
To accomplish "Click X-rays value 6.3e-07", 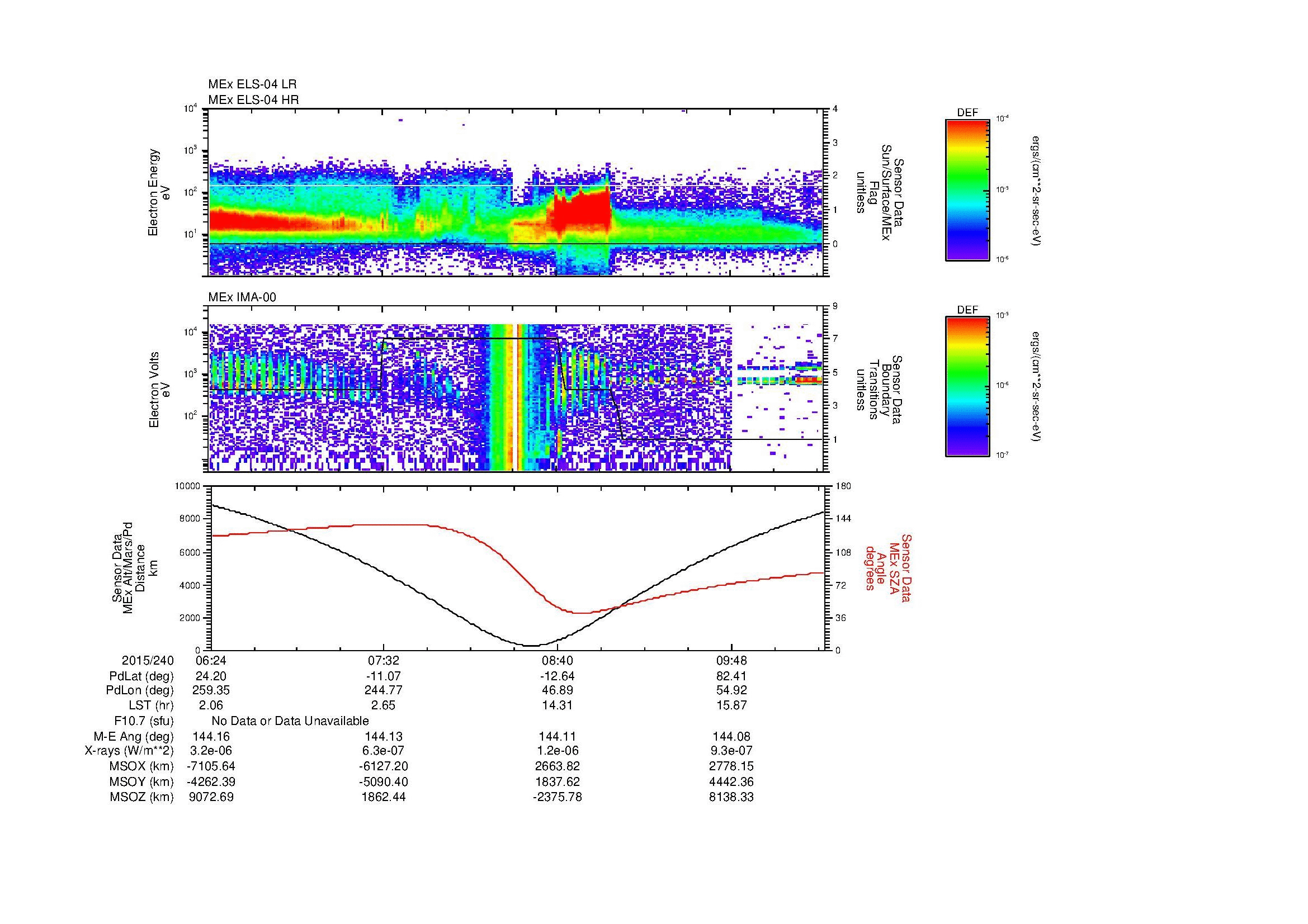I will pyautogui.click(x=384, y=751).
